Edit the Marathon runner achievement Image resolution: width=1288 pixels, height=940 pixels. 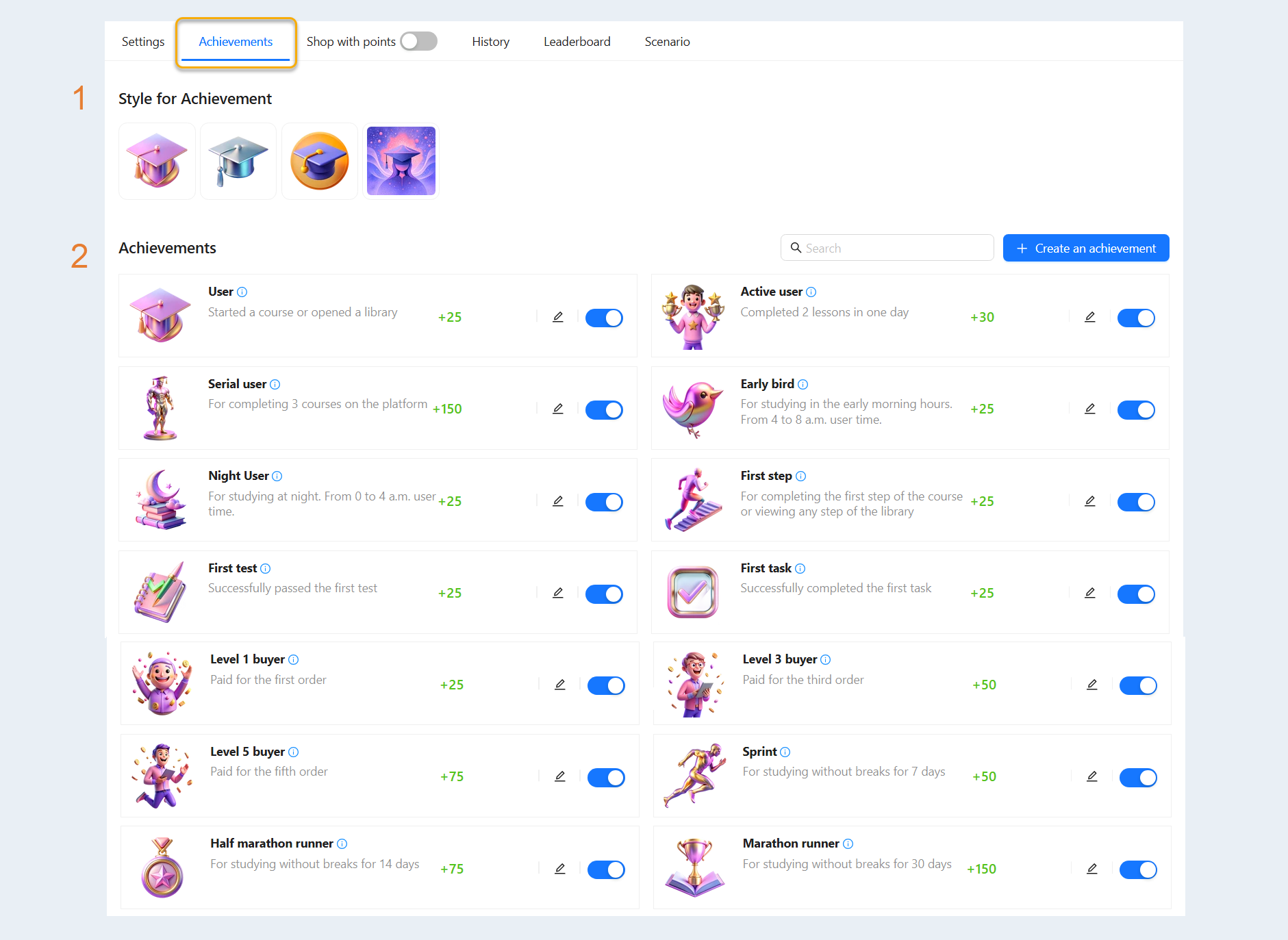(1092, 869)
